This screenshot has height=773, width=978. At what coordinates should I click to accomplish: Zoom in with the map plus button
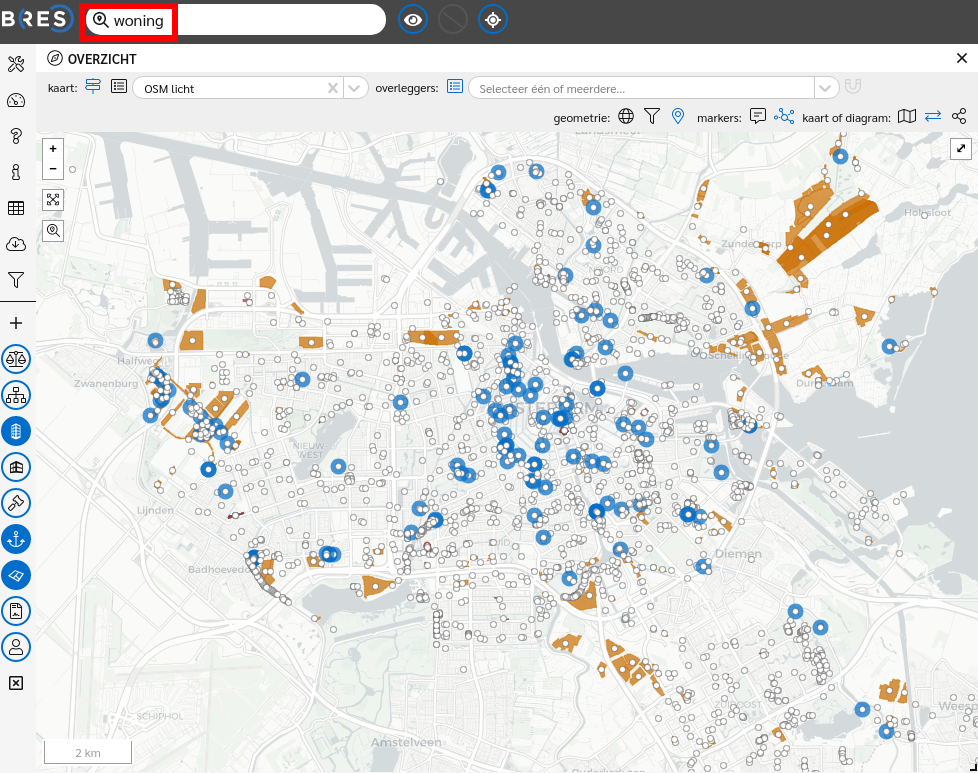tap(53, 148)
